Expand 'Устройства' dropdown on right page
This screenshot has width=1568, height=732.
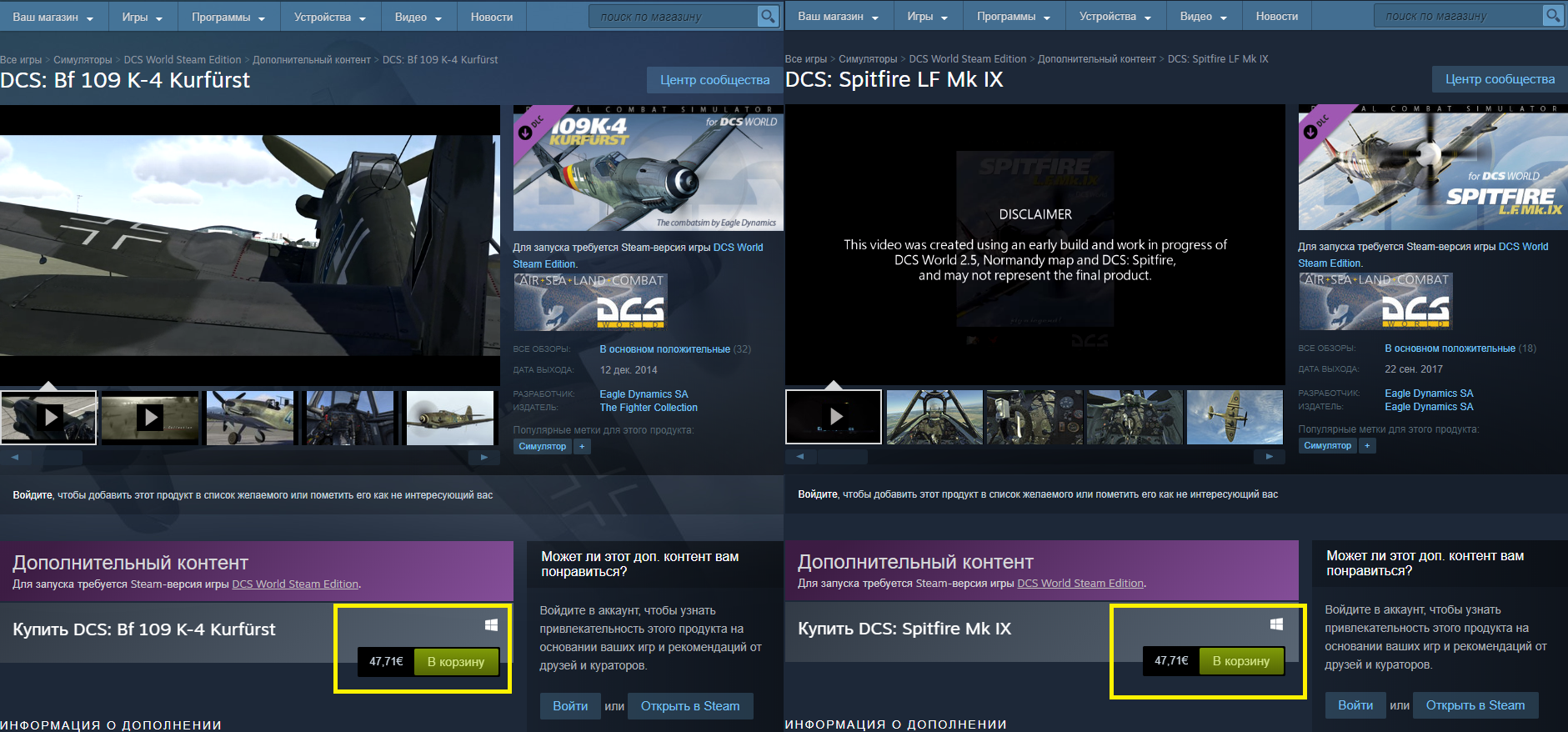tap(1115, 16)
